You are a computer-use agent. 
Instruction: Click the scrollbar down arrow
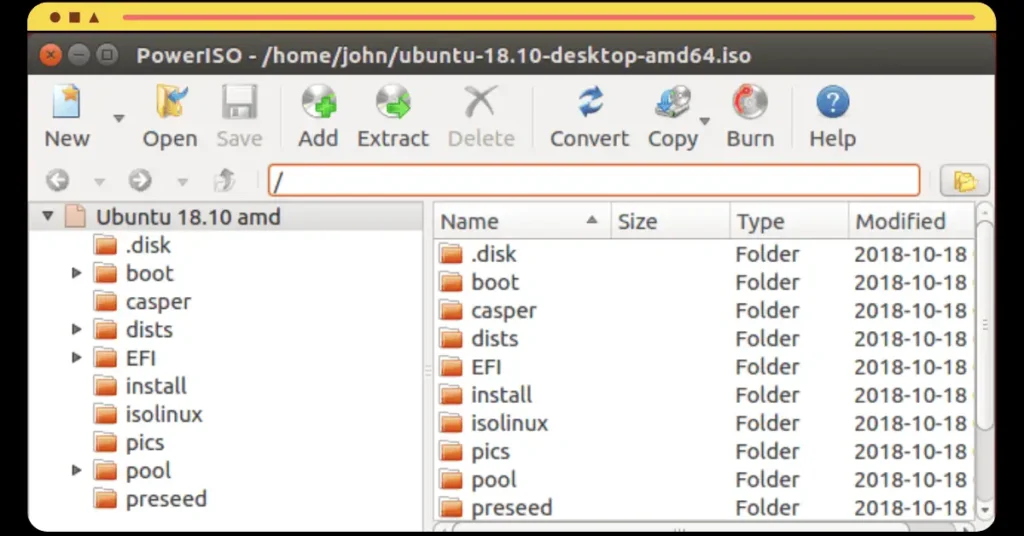tap(984, 510)
